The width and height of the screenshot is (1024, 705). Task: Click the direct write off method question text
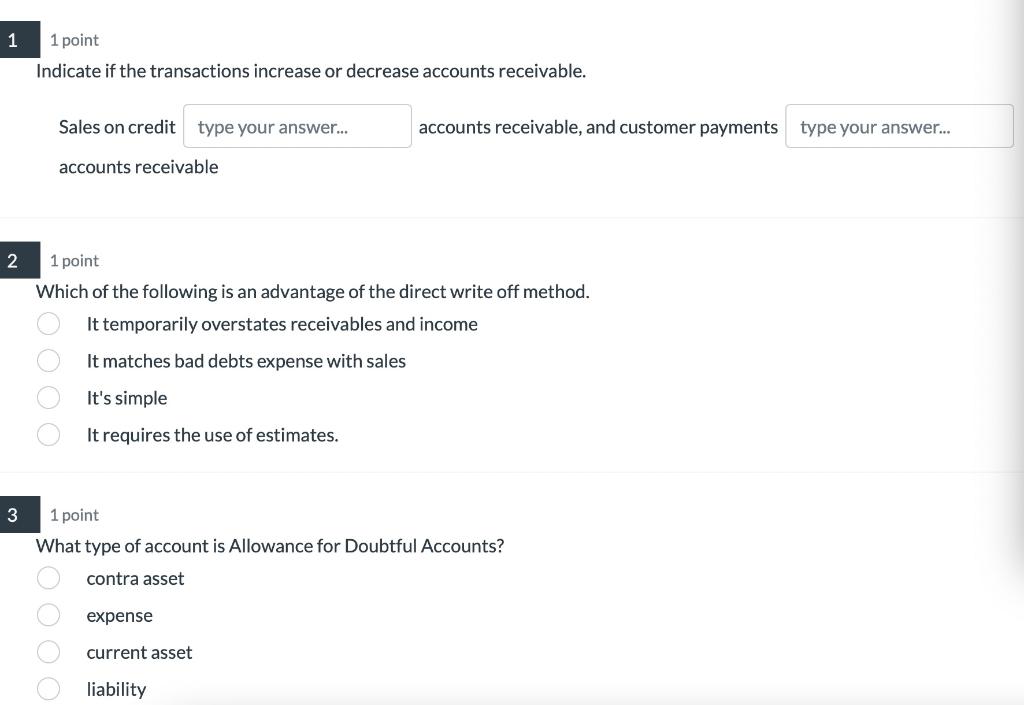point(313,291)
